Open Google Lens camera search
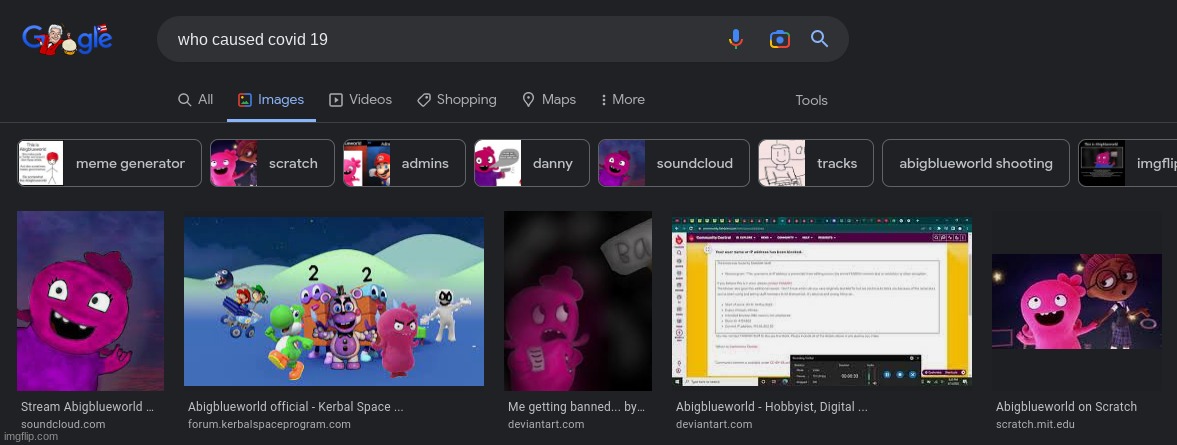 [x=779, y=39]
